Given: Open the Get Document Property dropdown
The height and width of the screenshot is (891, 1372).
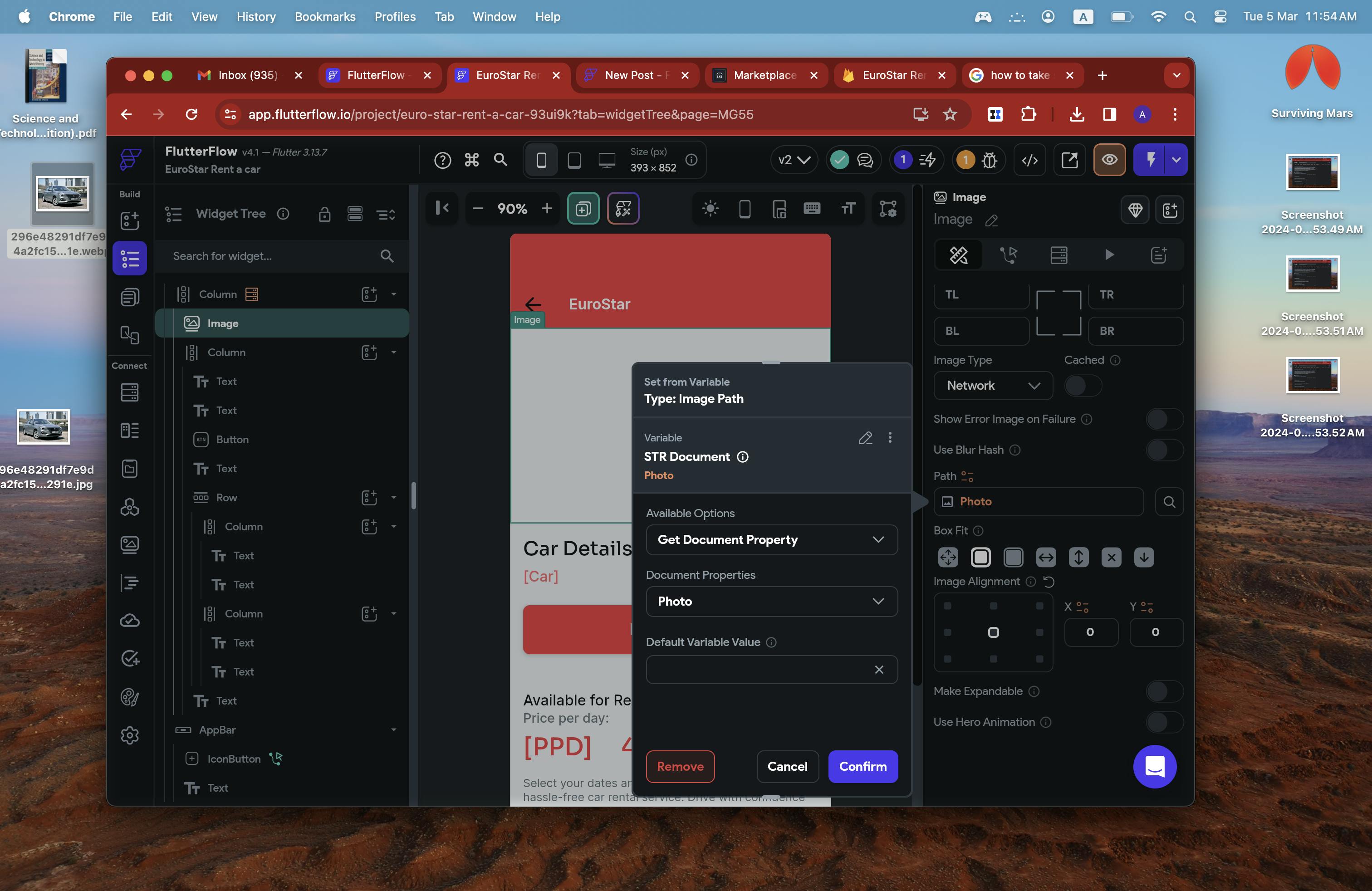Looking at the screenshot, I should pos(771,539).
